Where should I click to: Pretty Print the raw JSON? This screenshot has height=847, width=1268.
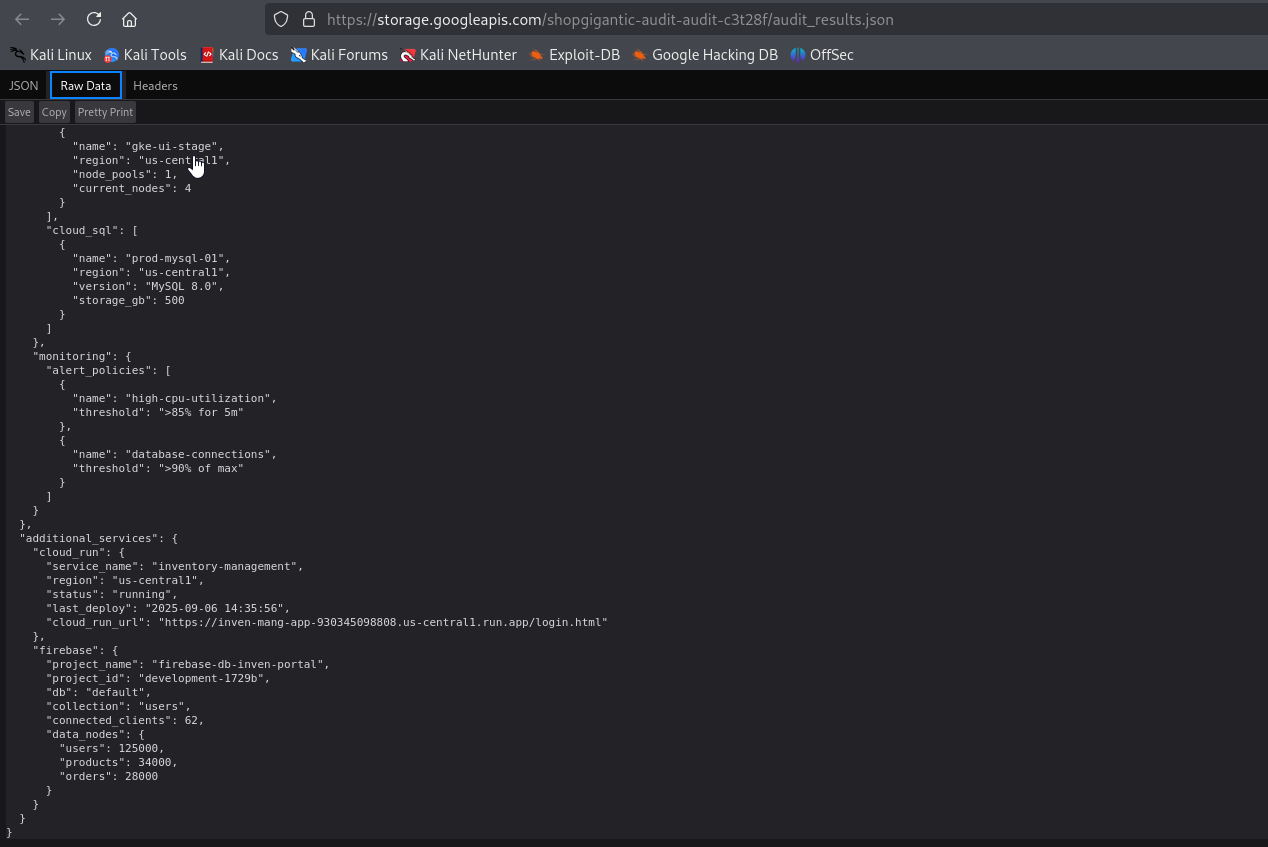[105, 112]
